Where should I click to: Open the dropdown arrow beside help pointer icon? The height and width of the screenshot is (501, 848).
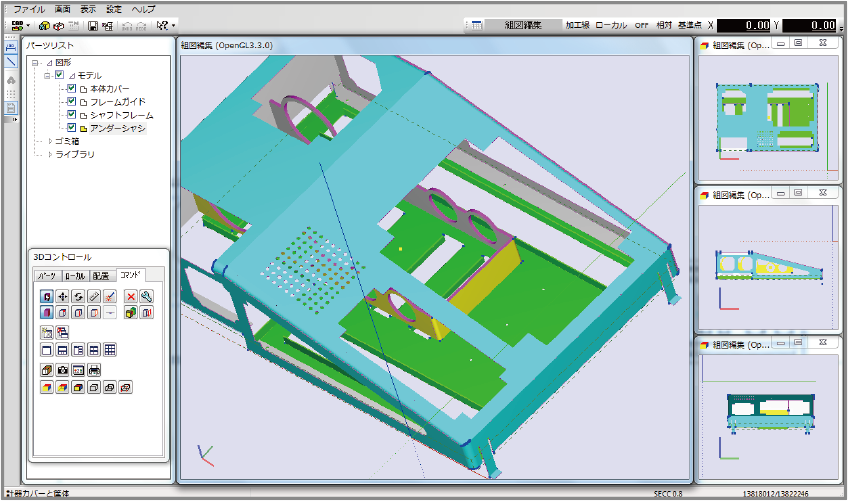[173, 25]
